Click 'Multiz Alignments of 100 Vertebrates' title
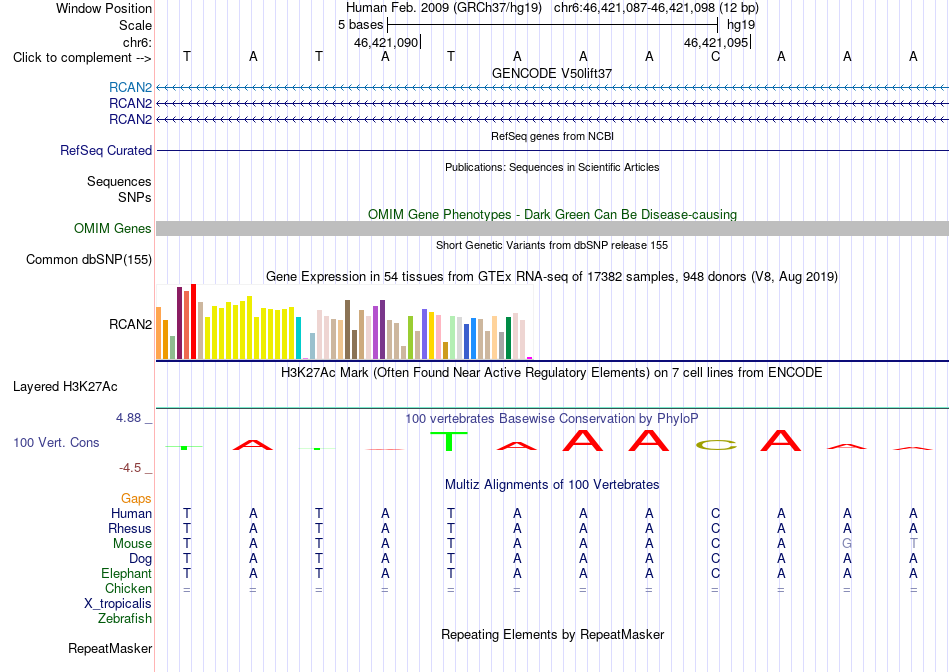Screen dimensions: 950x672 552,485
